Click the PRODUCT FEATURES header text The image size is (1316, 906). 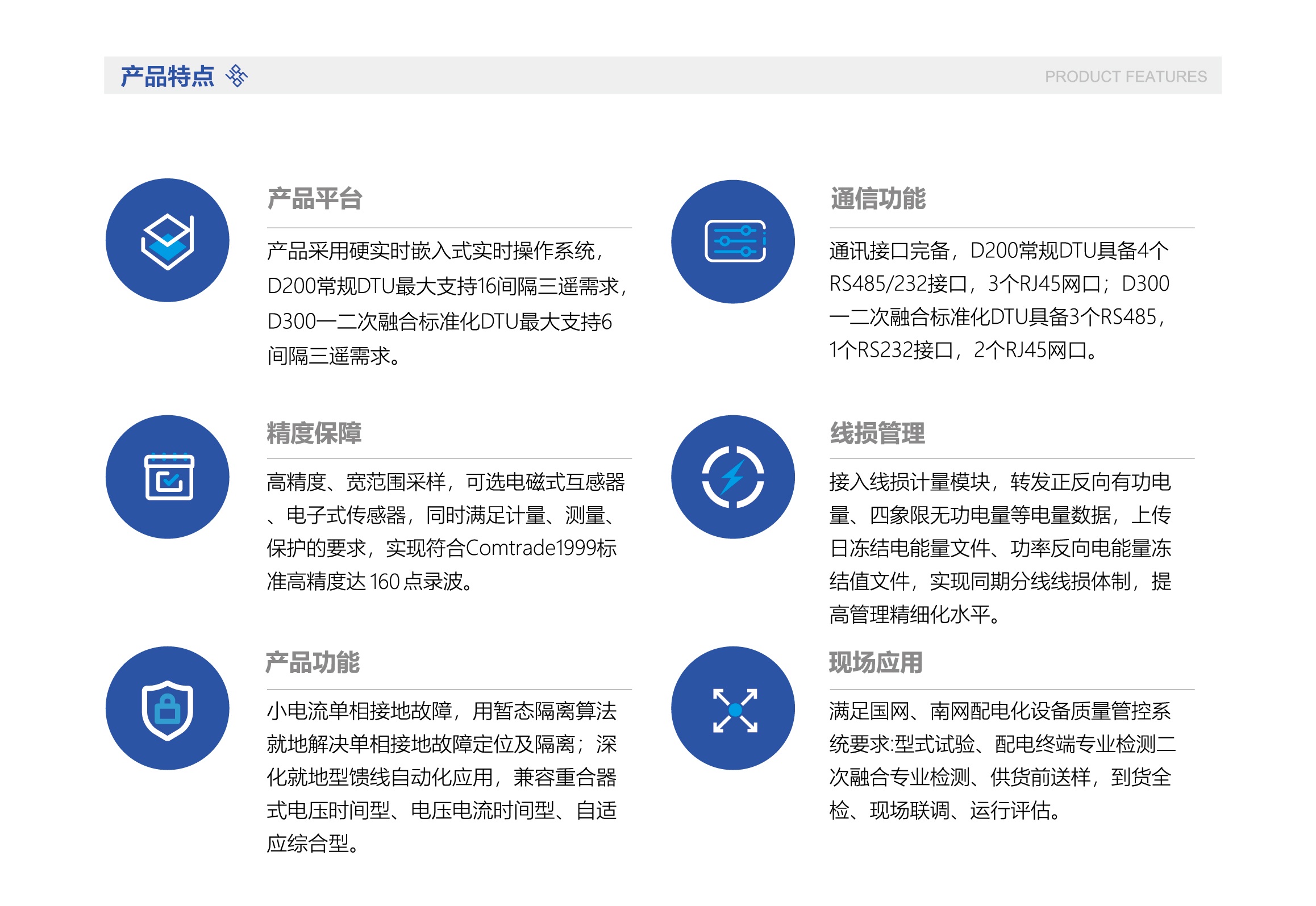[x=1125, y=77]
